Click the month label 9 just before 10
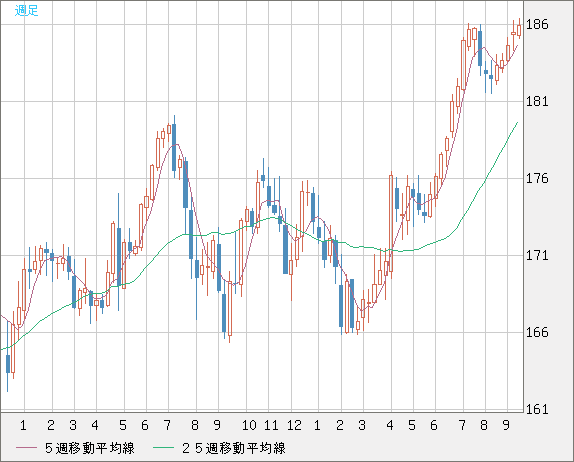Viewport: 574px width, 462px height. 217,425
